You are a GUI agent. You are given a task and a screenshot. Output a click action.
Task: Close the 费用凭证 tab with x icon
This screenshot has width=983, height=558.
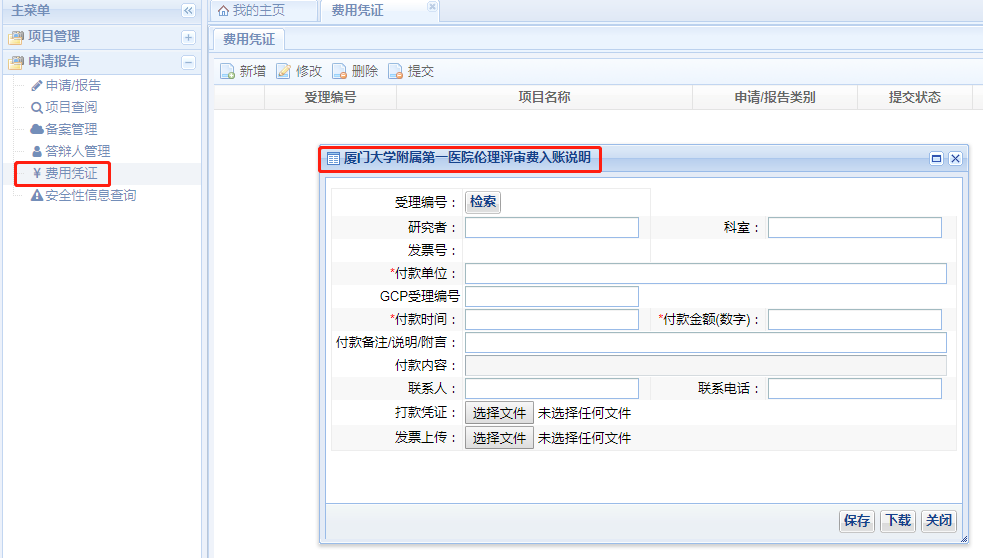(432, 7)
